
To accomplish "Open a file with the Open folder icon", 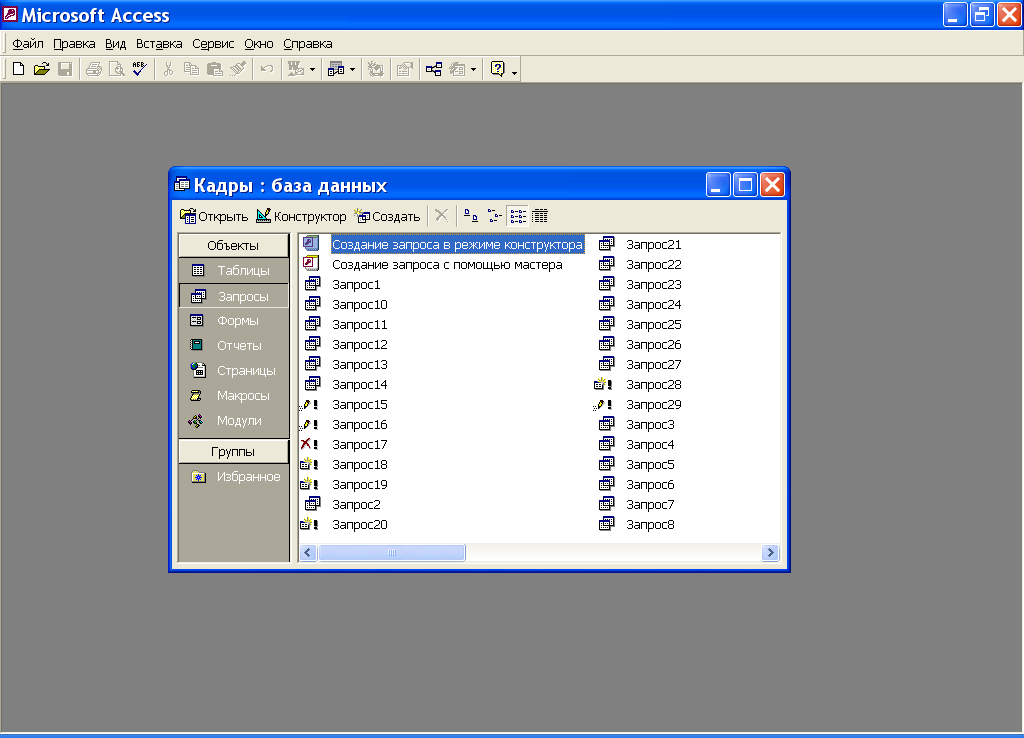I will tap(41, 69).
